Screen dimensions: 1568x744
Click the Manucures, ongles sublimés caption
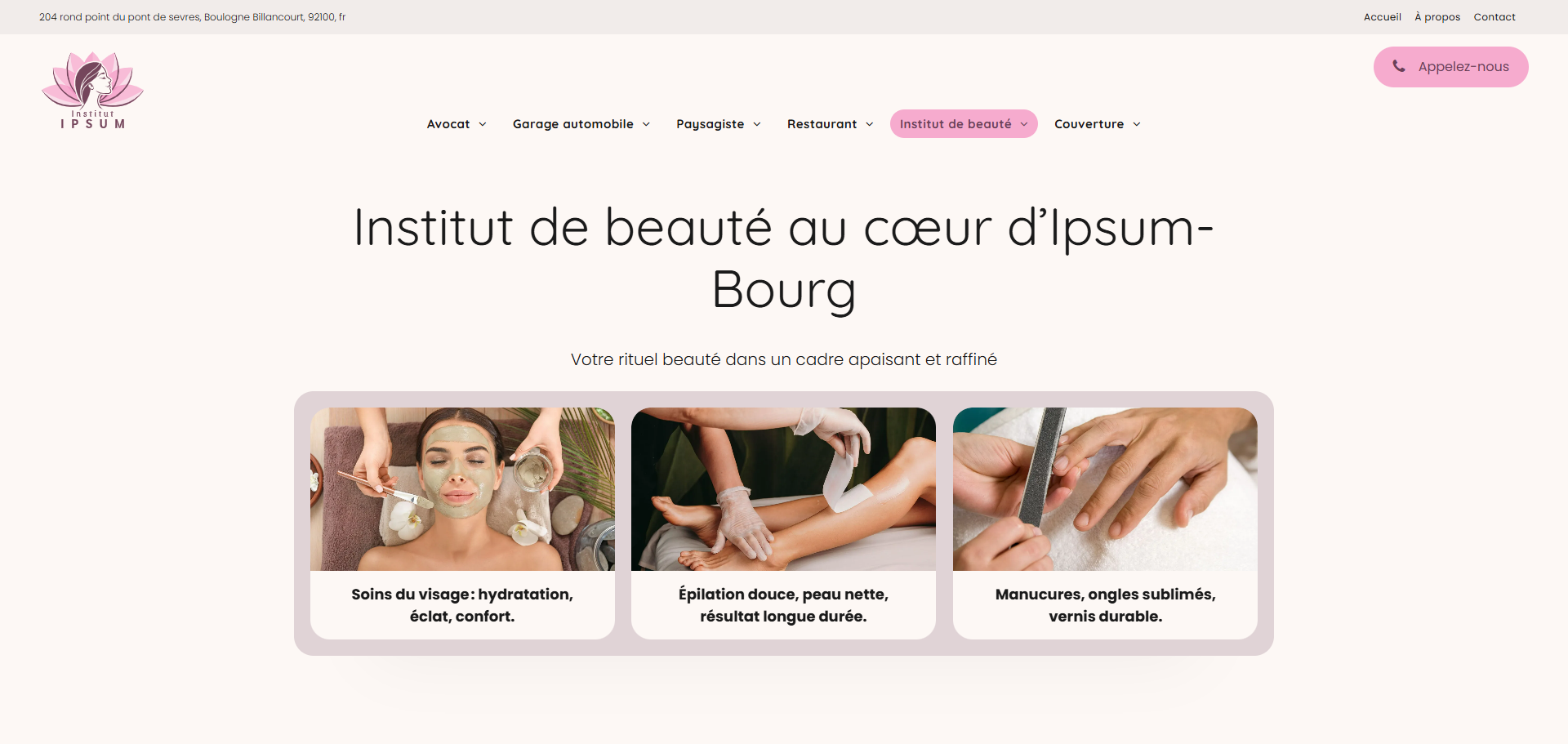1105,605
